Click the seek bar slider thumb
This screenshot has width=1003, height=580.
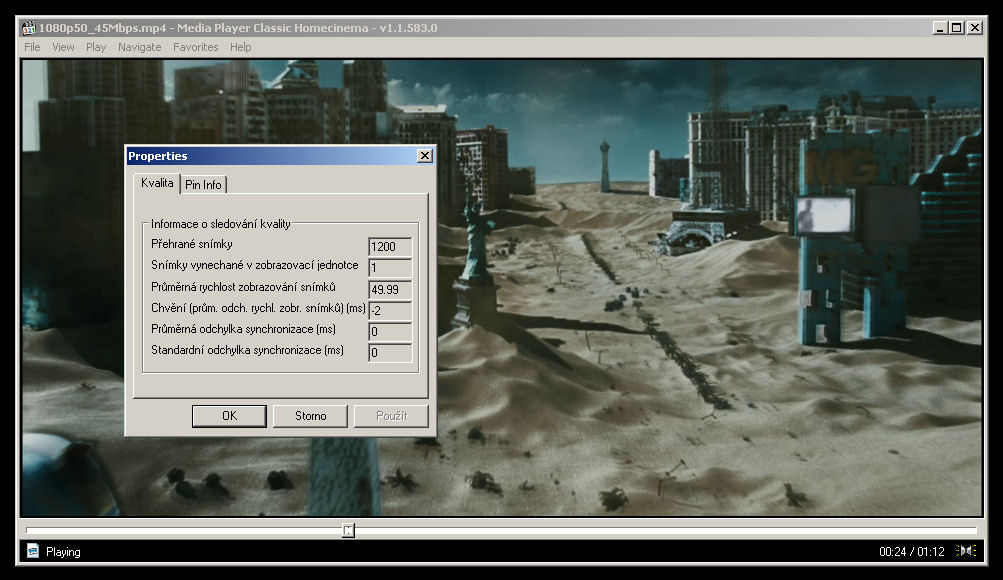coord(348,530)
